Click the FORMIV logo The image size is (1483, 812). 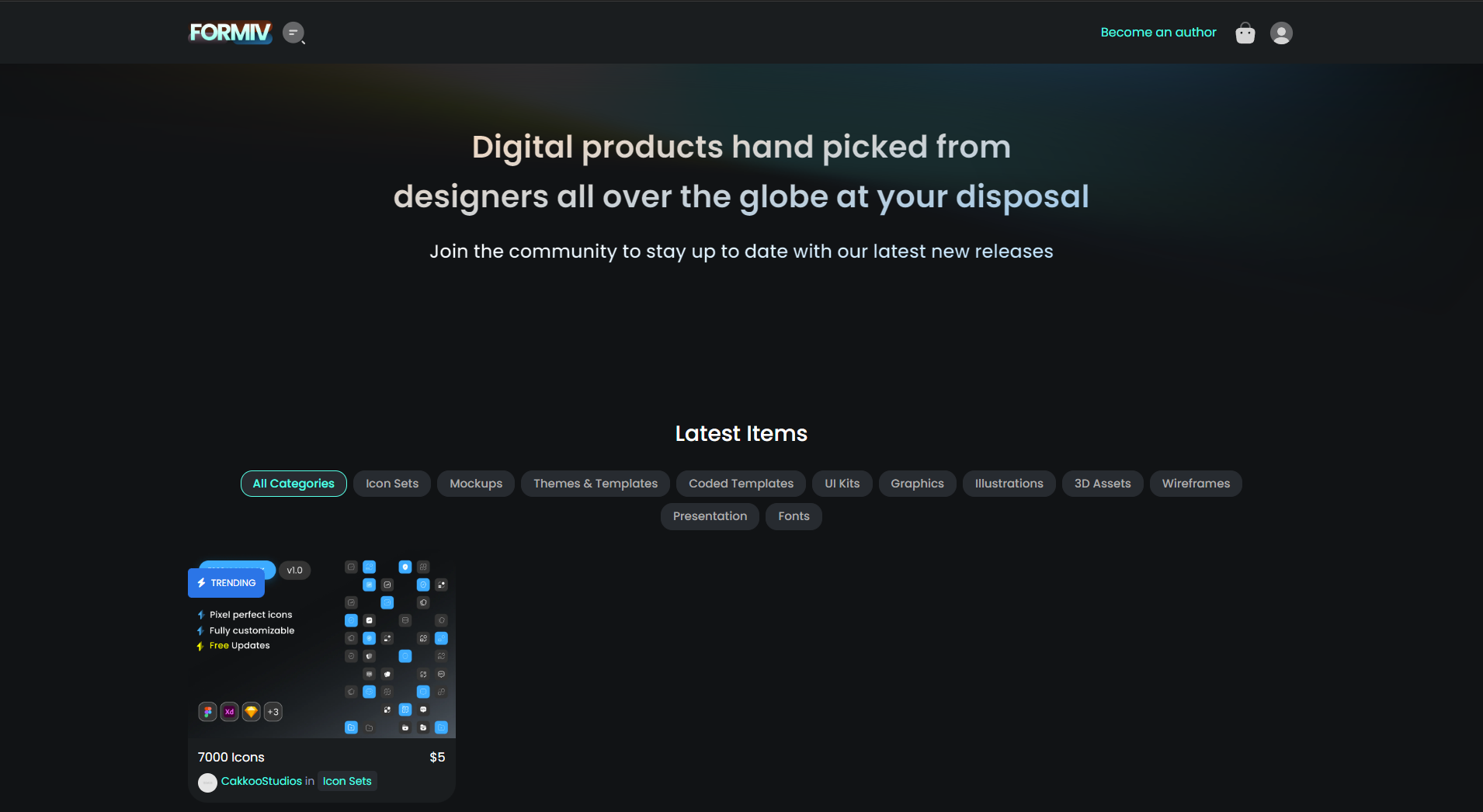click(x=230, y=33)
